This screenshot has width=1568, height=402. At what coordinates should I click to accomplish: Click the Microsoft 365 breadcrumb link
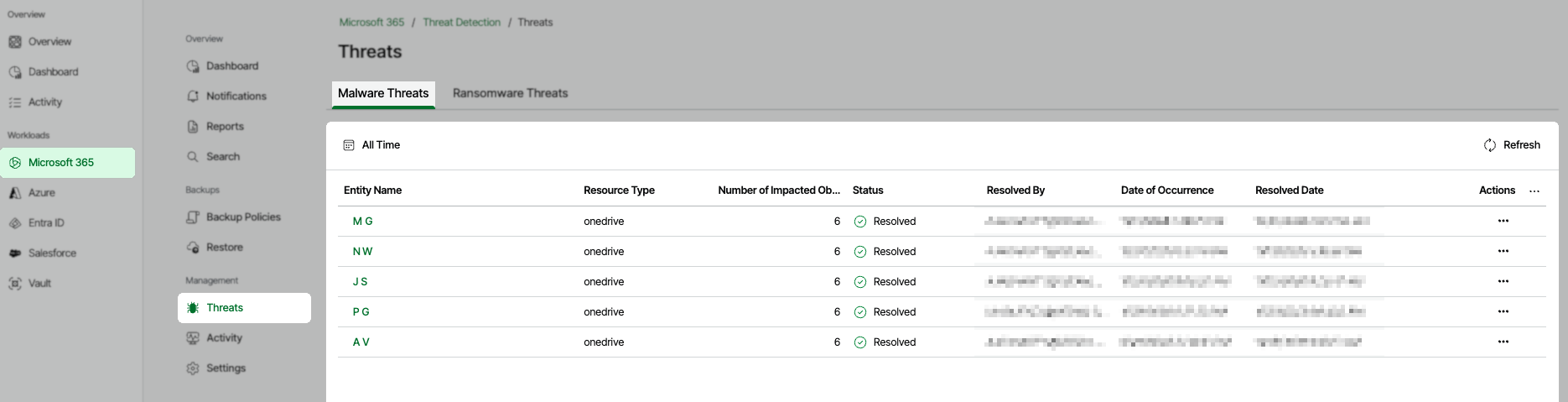(371, 23)
